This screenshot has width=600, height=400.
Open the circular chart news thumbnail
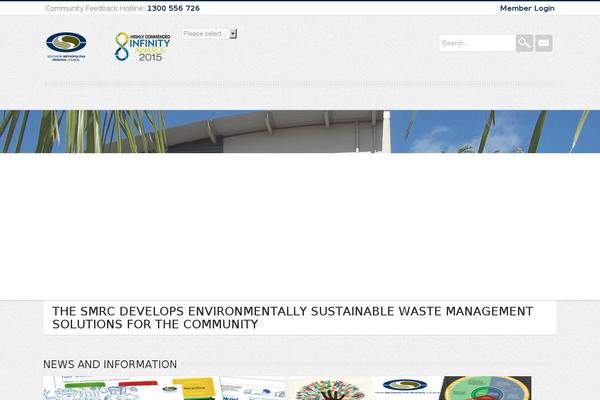pos(486,388)
